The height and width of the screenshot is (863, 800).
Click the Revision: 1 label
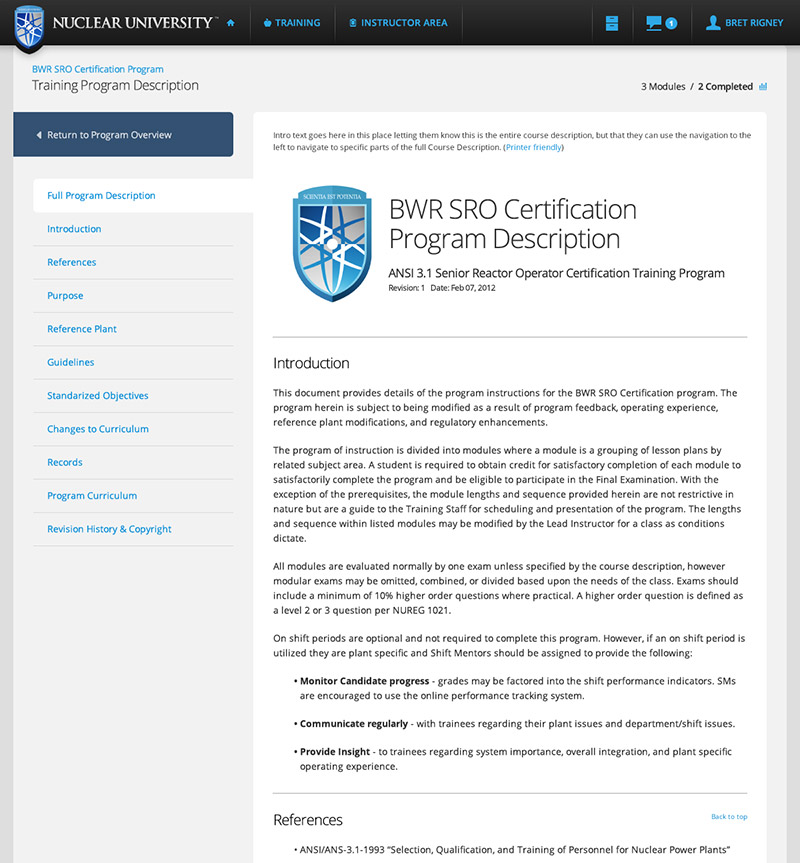[x=407, y=288]
